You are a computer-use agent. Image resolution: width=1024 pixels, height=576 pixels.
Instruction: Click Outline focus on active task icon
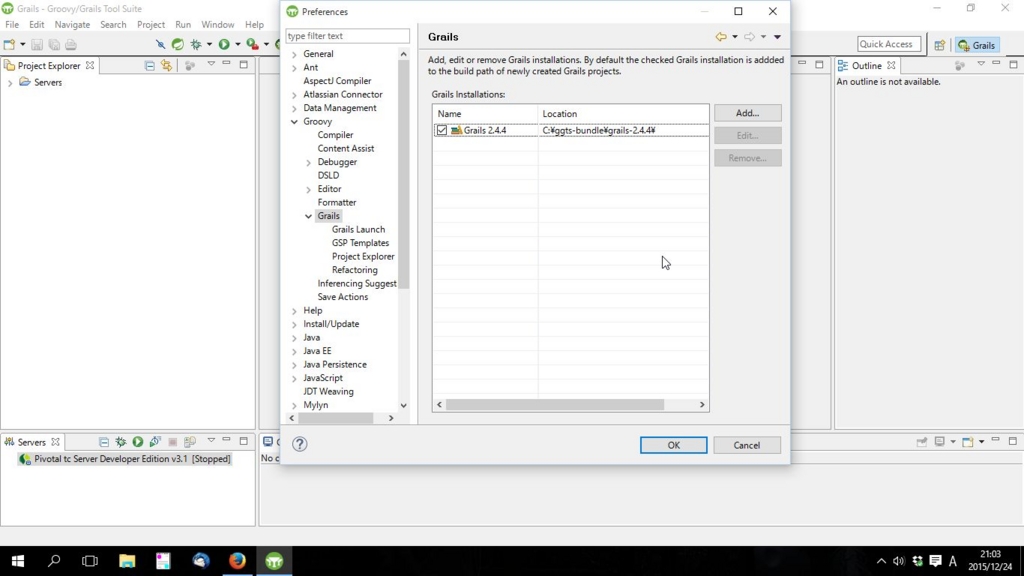[x=959, y=65]
